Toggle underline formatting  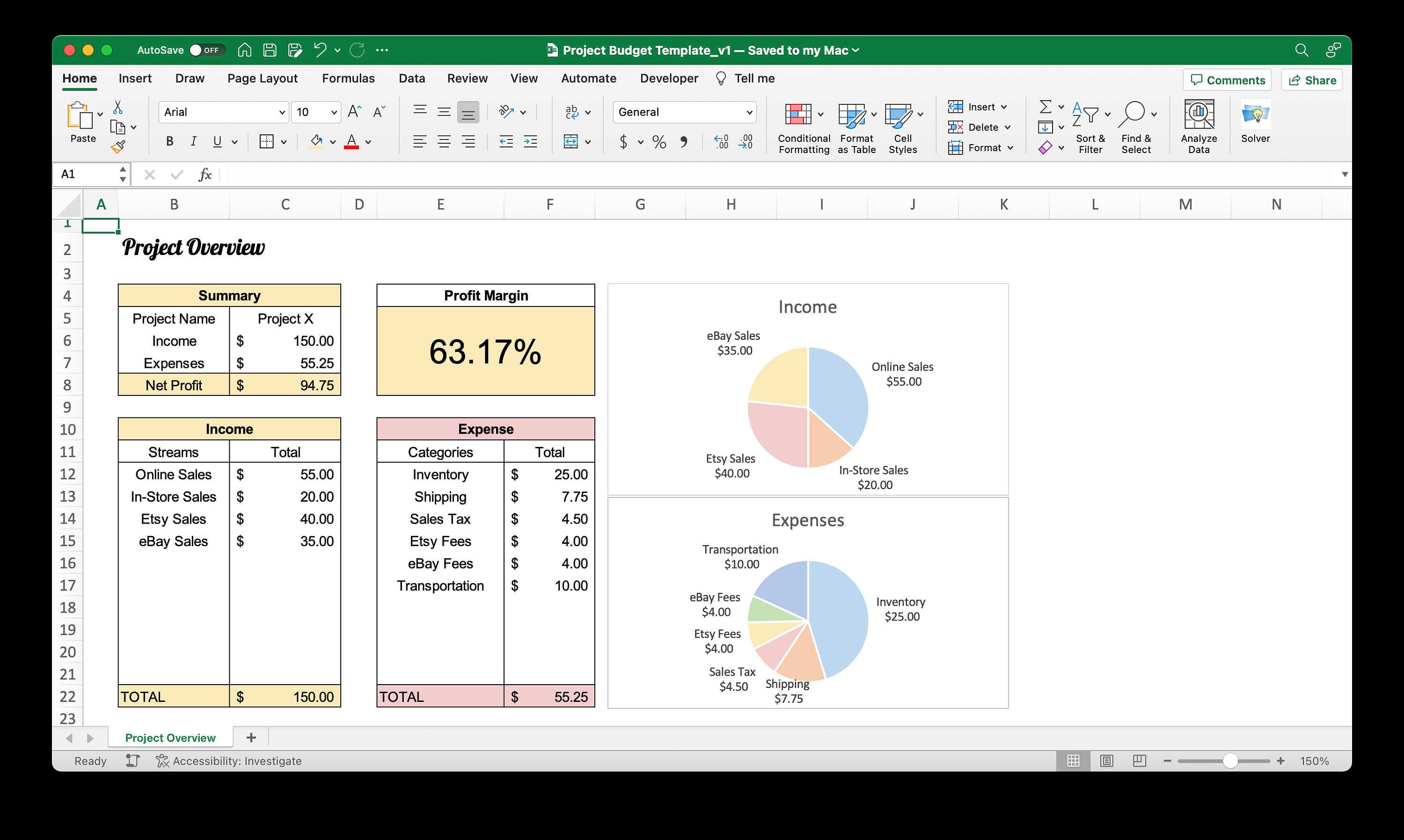218,141
